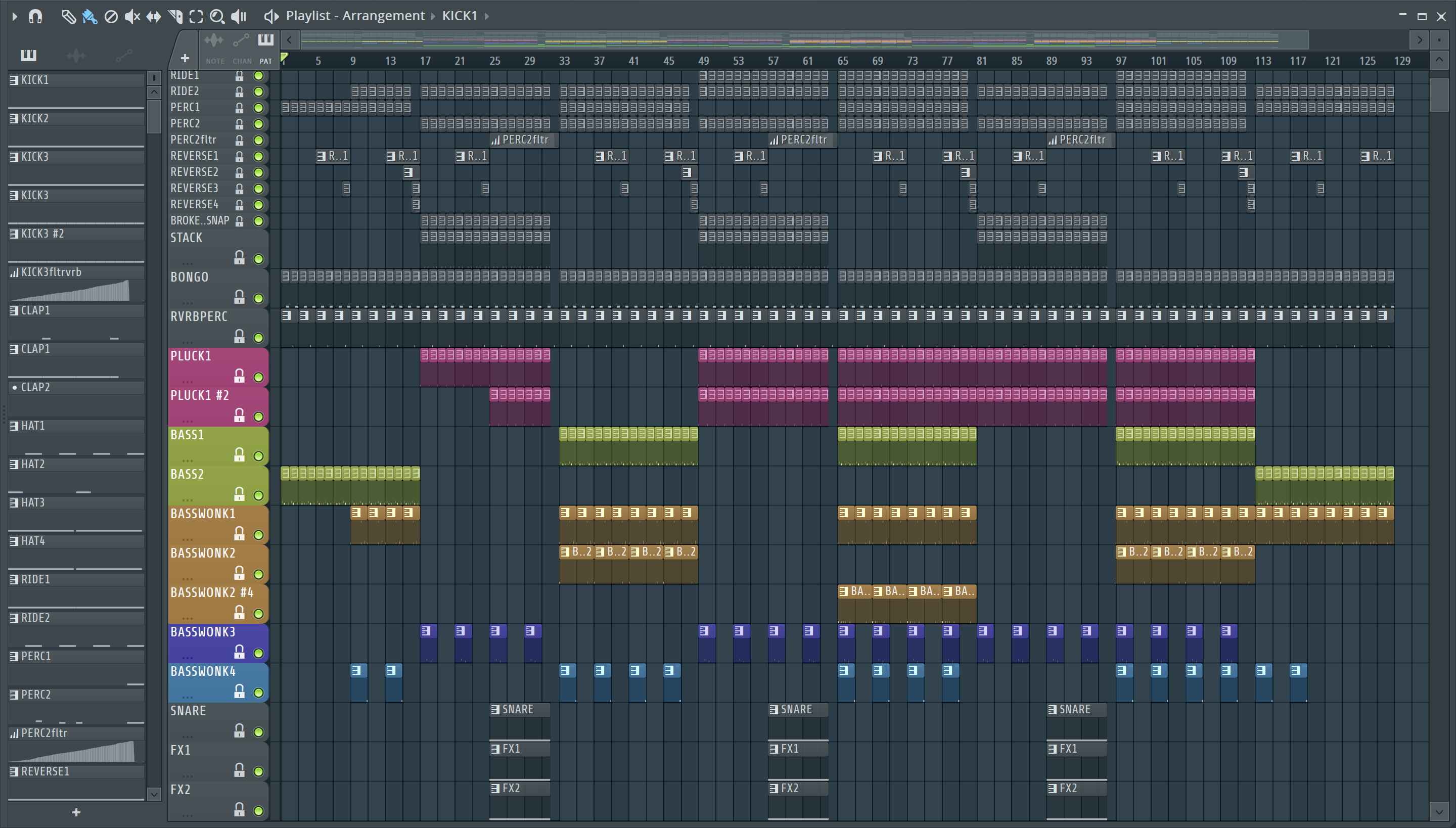Click the lock icon on BASSWONK4 track
Viewport: 1456px width, 828px height.
240,692
